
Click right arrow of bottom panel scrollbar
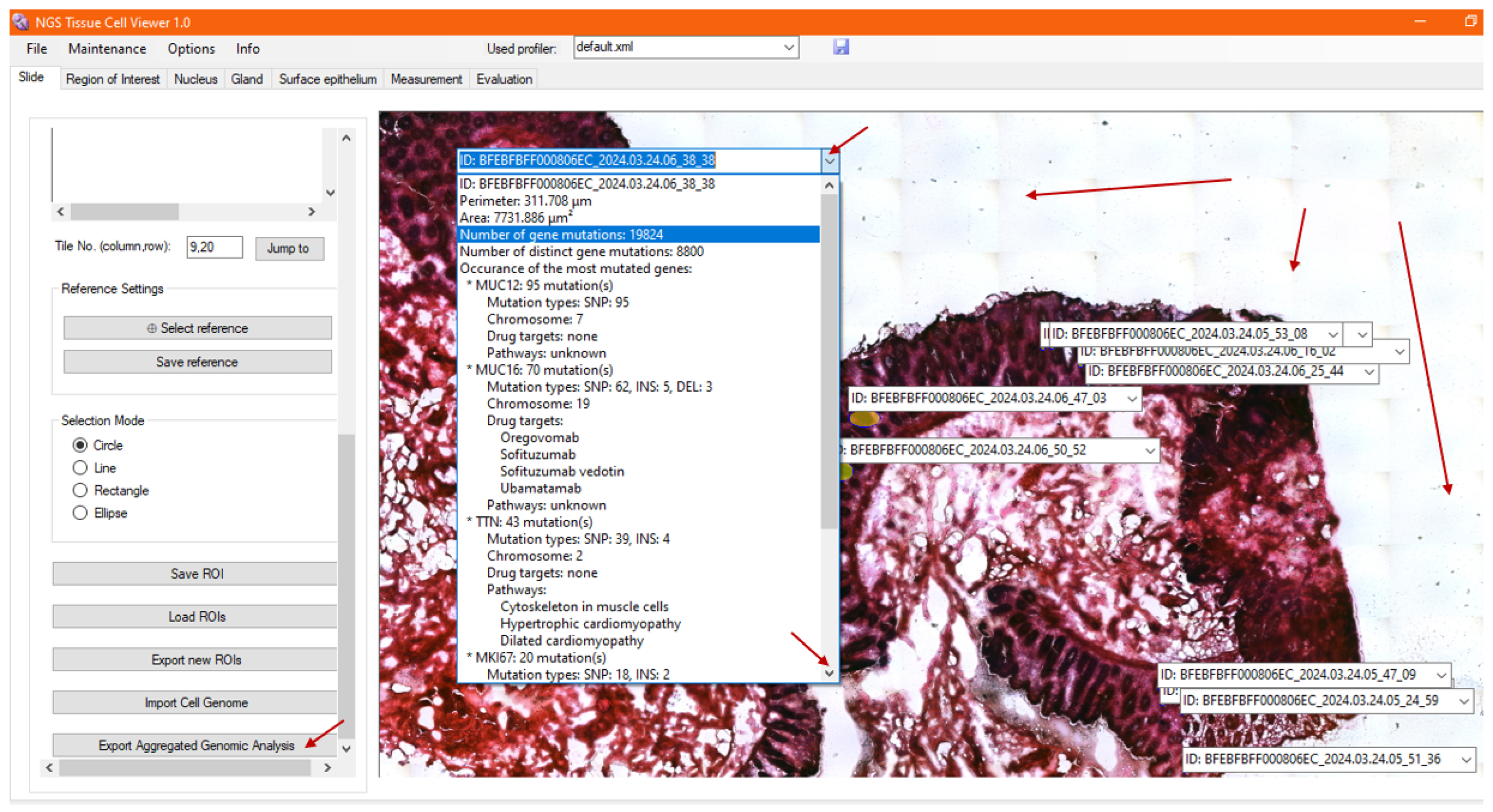pyautogui.click(x=327, y=768)
